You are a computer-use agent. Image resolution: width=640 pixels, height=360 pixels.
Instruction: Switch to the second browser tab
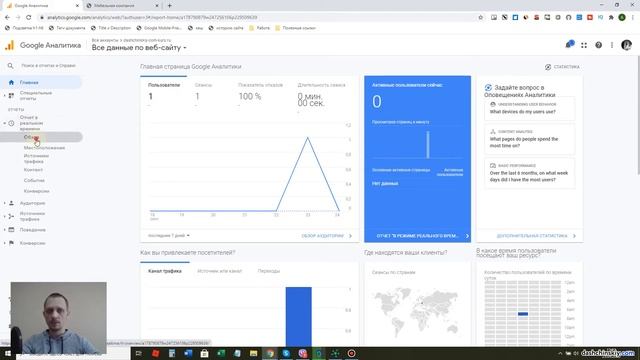[122, 6]
